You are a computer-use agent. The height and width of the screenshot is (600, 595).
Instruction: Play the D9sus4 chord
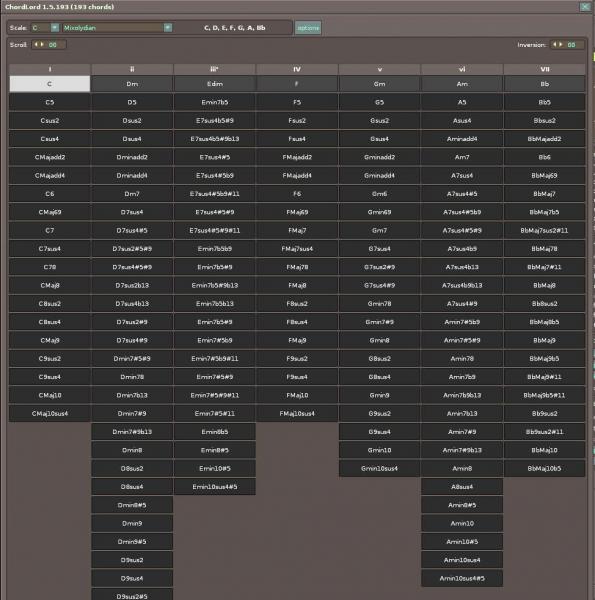tap(132, 578)
